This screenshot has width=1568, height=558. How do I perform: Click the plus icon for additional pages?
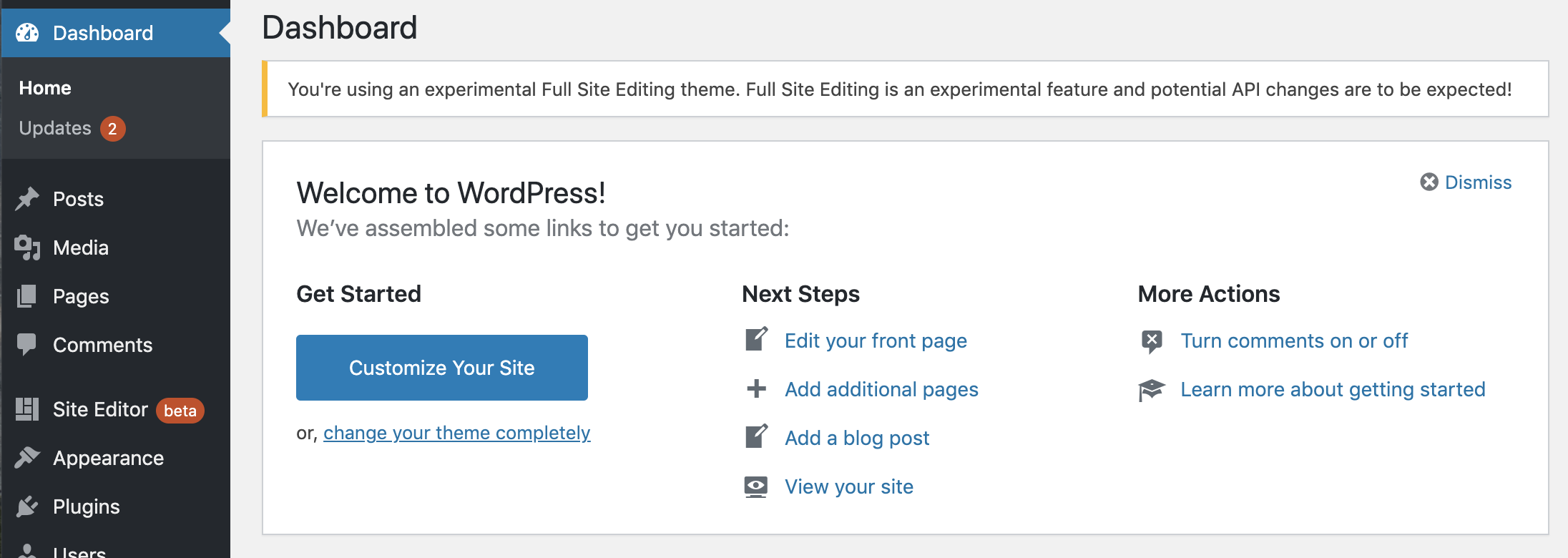coord(756,389)
